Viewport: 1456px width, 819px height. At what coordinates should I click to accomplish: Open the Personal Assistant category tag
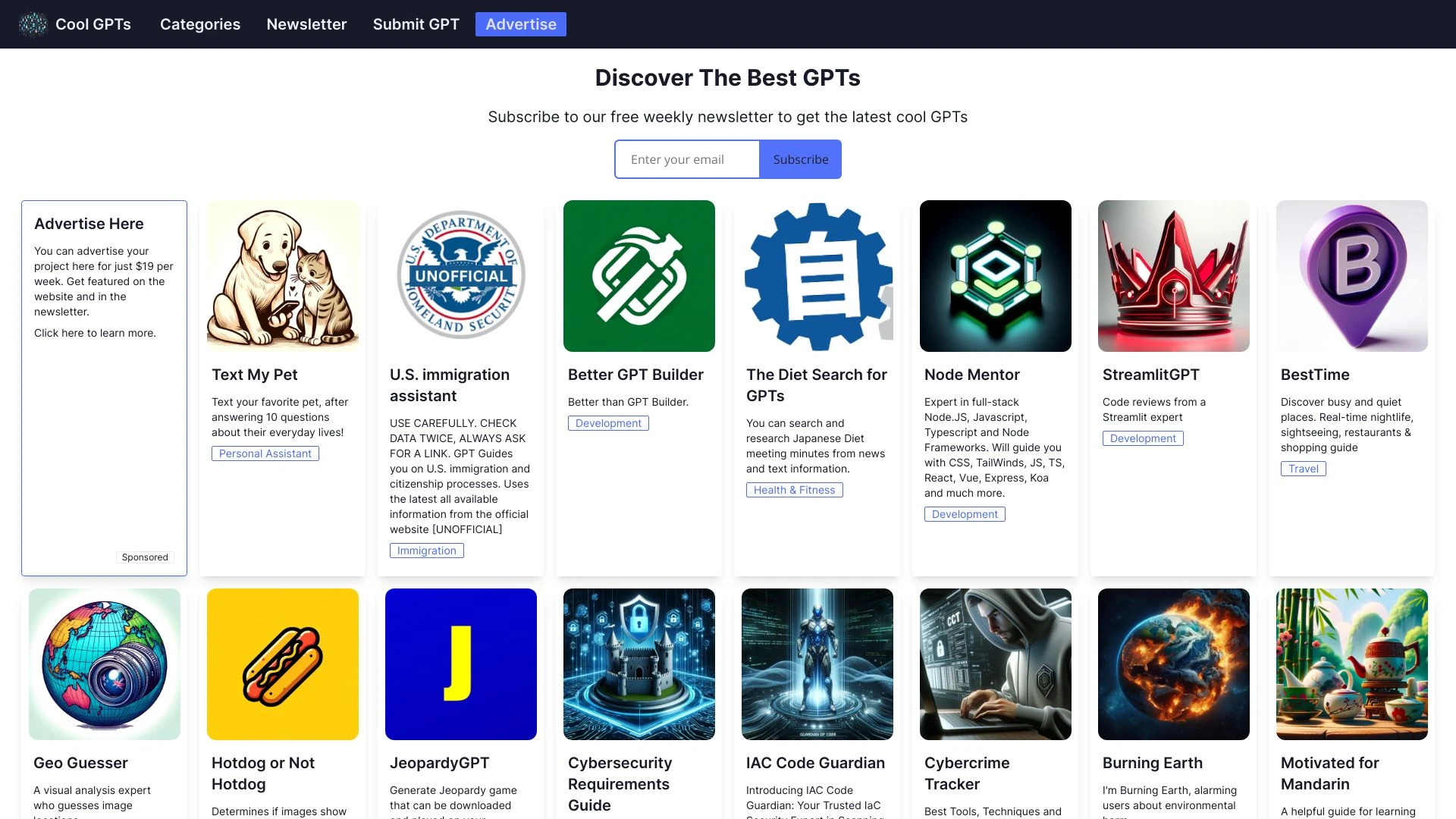tap(265, 453)
